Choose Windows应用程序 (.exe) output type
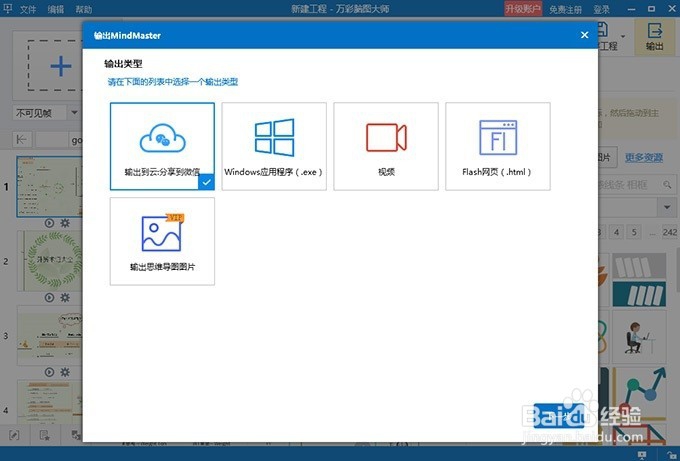680x461 pixels. point(274,146)
